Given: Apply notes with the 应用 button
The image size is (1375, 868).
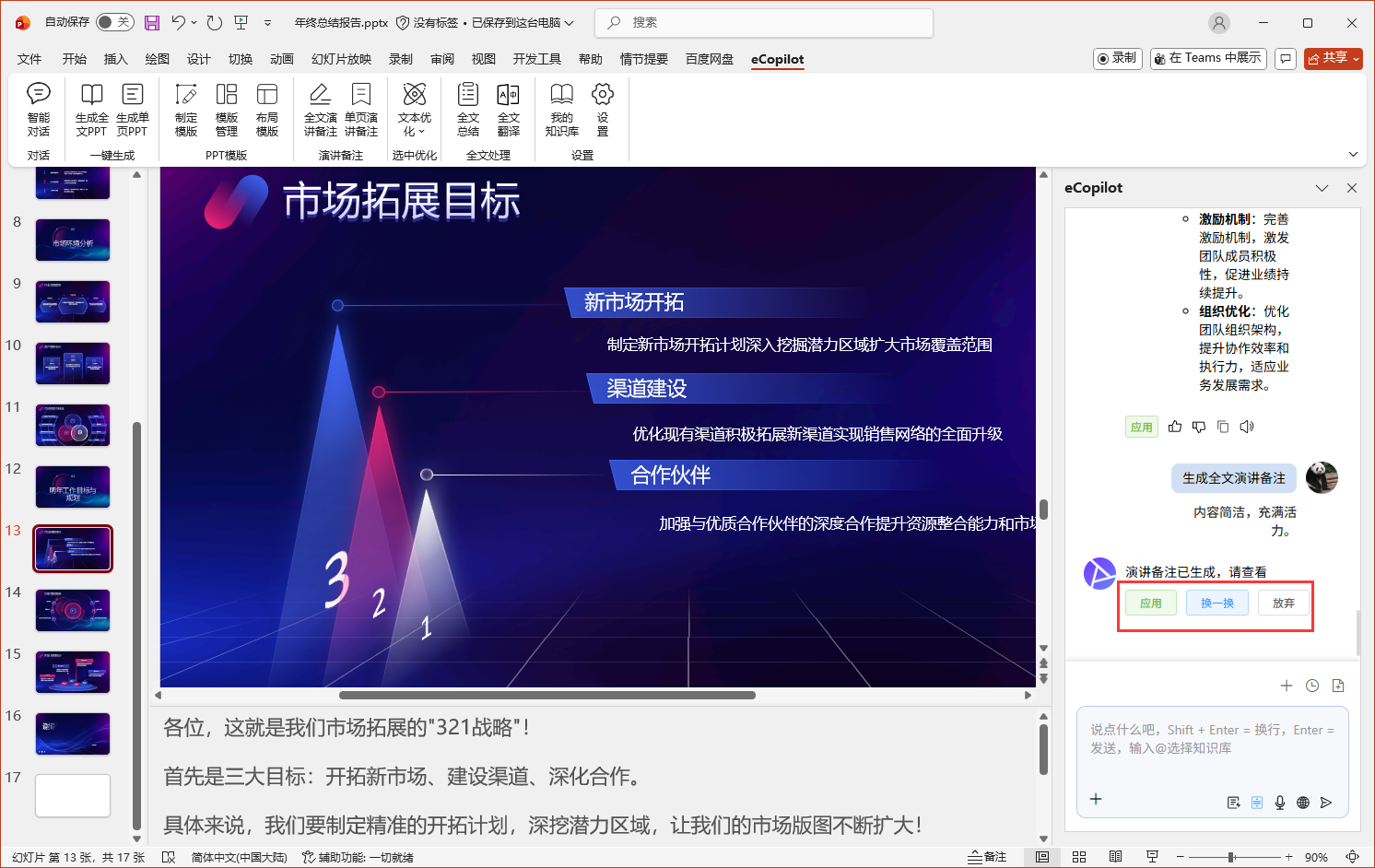Looking at the screenshot, I should tap(1150, 603).
